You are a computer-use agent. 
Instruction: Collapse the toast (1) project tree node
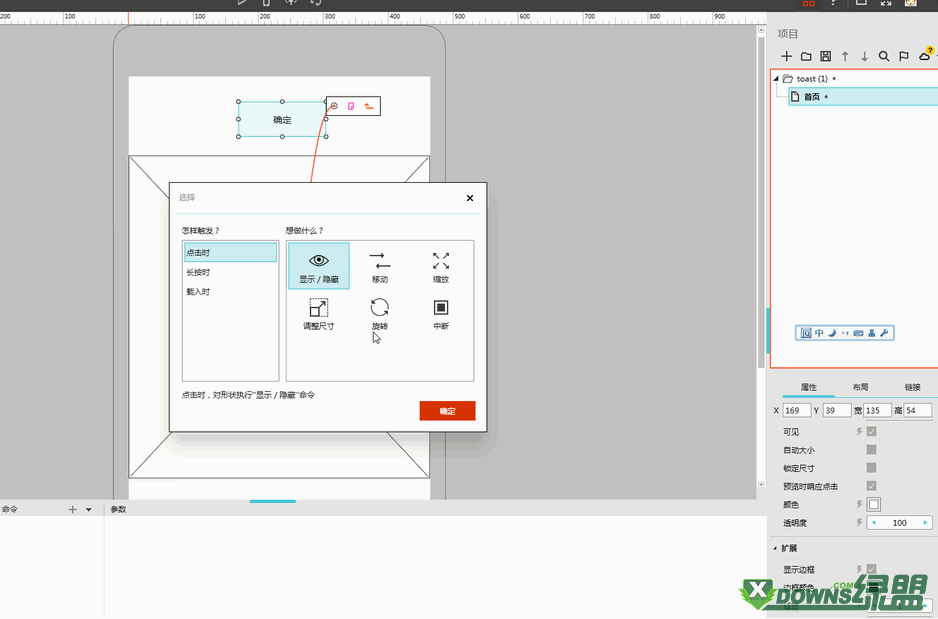776,78
